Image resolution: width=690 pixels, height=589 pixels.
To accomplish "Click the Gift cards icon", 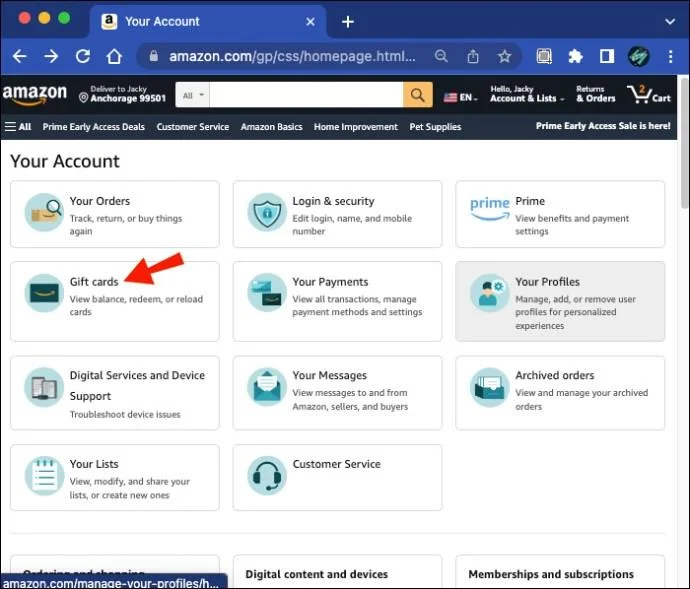I will [44, 293].
